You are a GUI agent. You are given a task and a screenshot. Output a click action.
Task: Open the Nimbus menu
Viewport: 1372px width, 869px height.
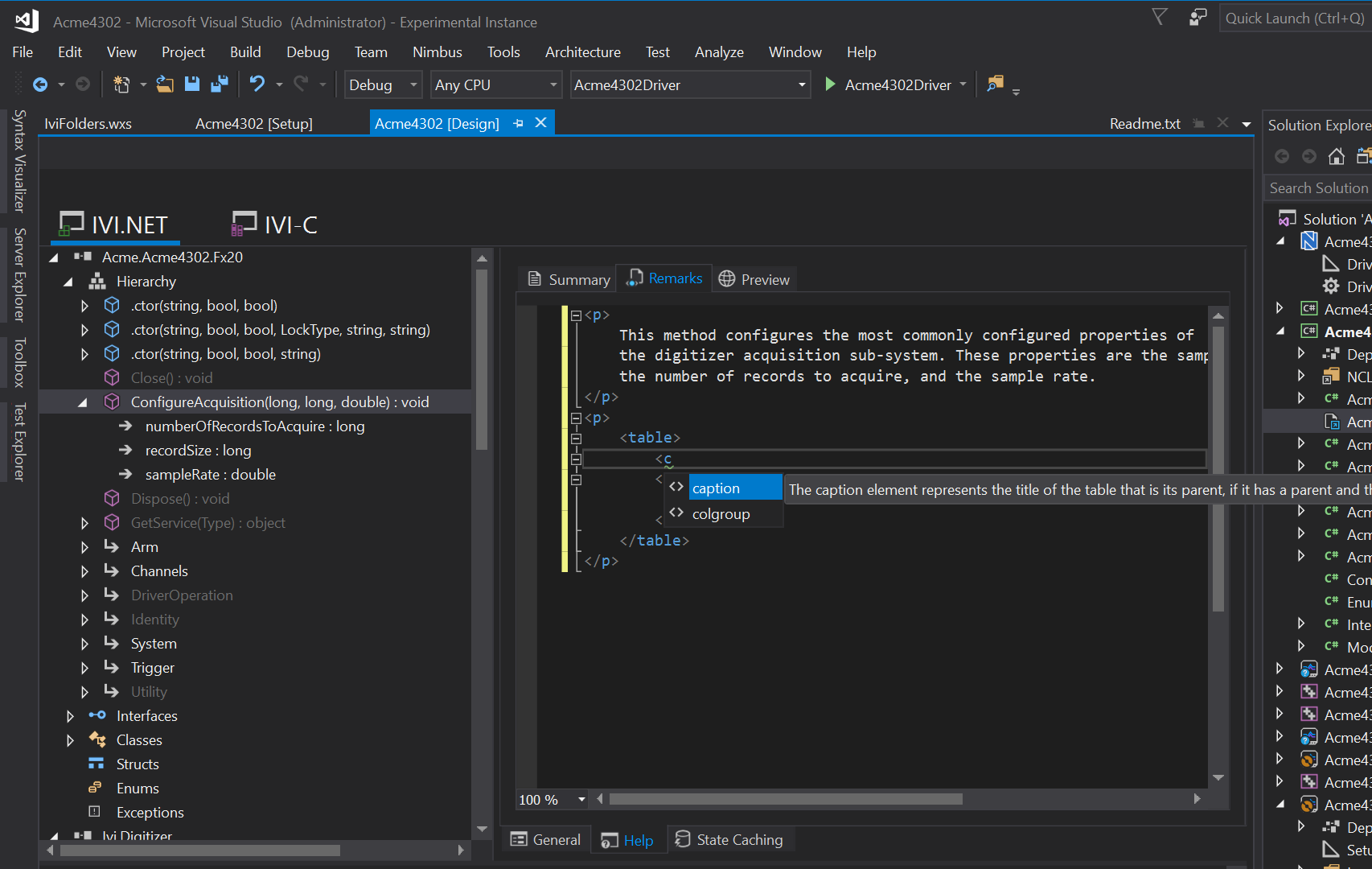(437, 51)
